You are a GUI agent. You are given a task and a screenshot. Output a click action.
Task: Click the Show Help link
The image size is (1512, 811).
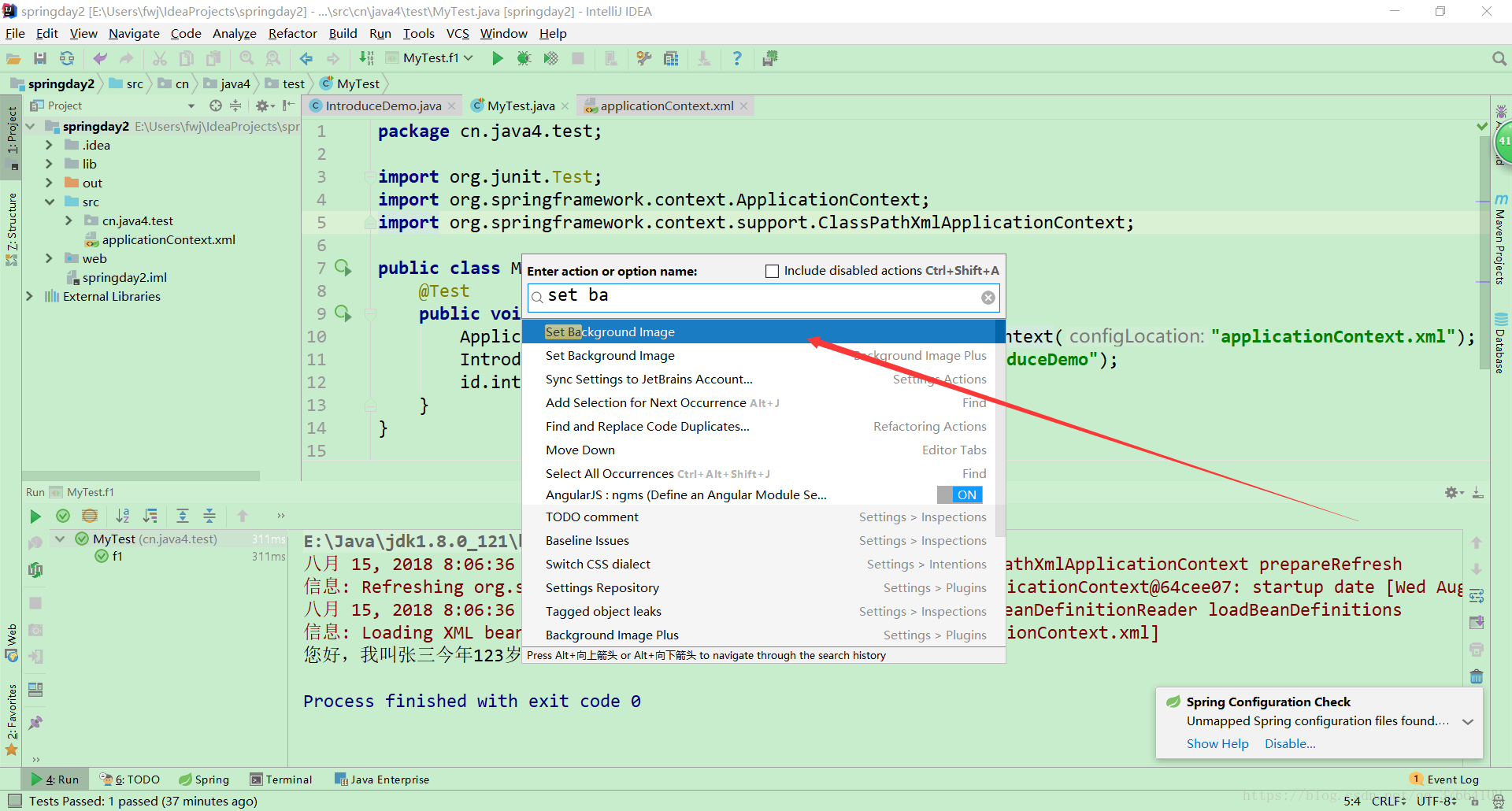pyautogui.click(x=1217, y=743)
